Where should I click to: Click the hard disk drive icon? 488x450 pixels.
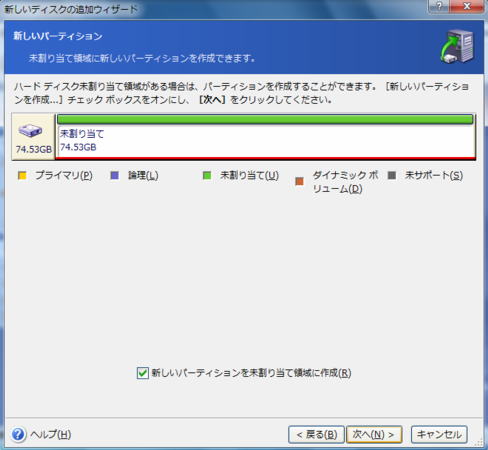(30, 130)
